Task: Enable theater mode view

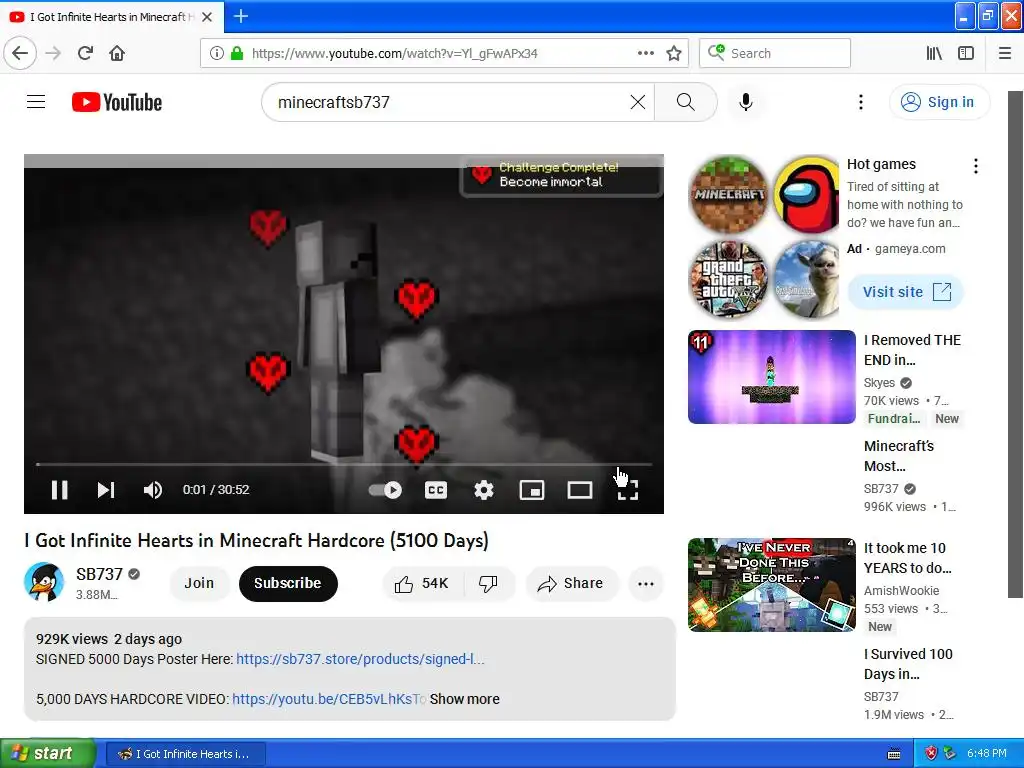Action: 580,490
